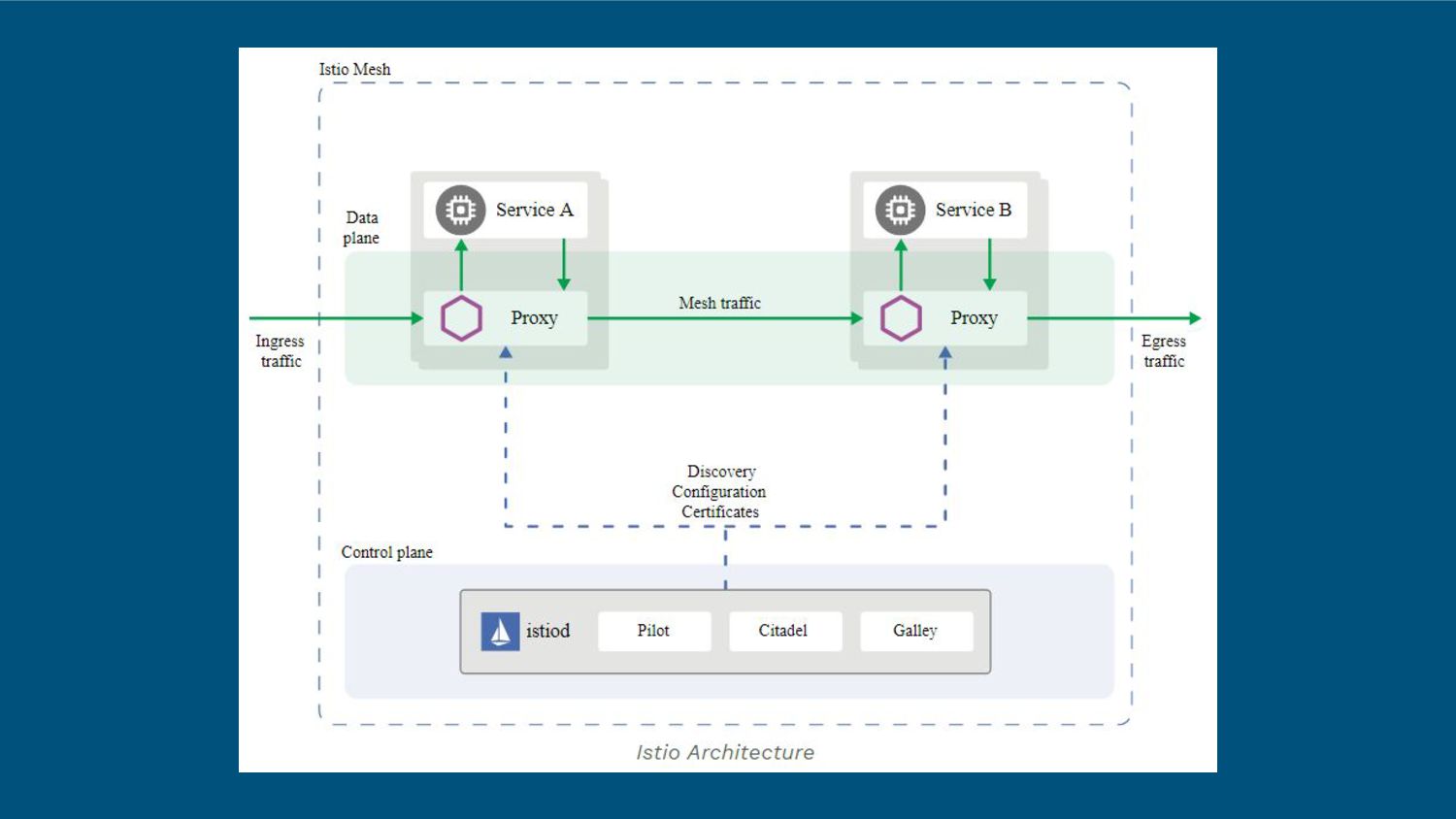Click the Service A label
Screen dimensions: 1456x819
click(x=535, y=210)
